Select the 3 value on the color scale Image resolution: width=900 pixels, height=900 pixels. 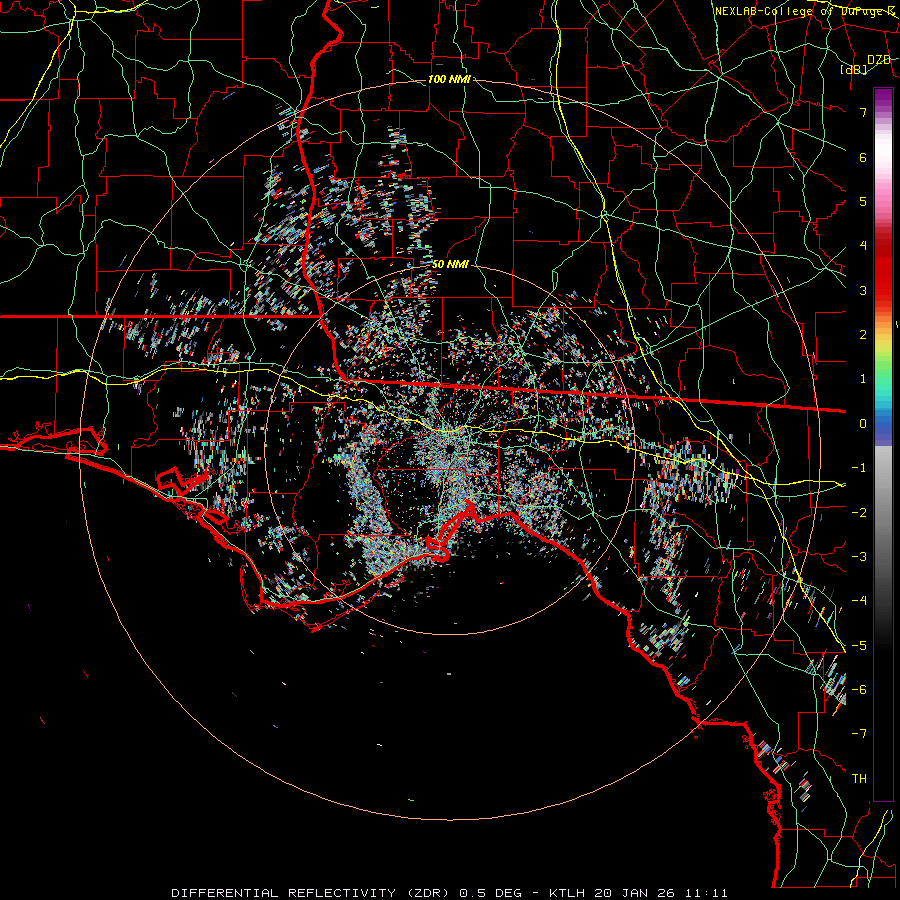(x=863, y=290)
